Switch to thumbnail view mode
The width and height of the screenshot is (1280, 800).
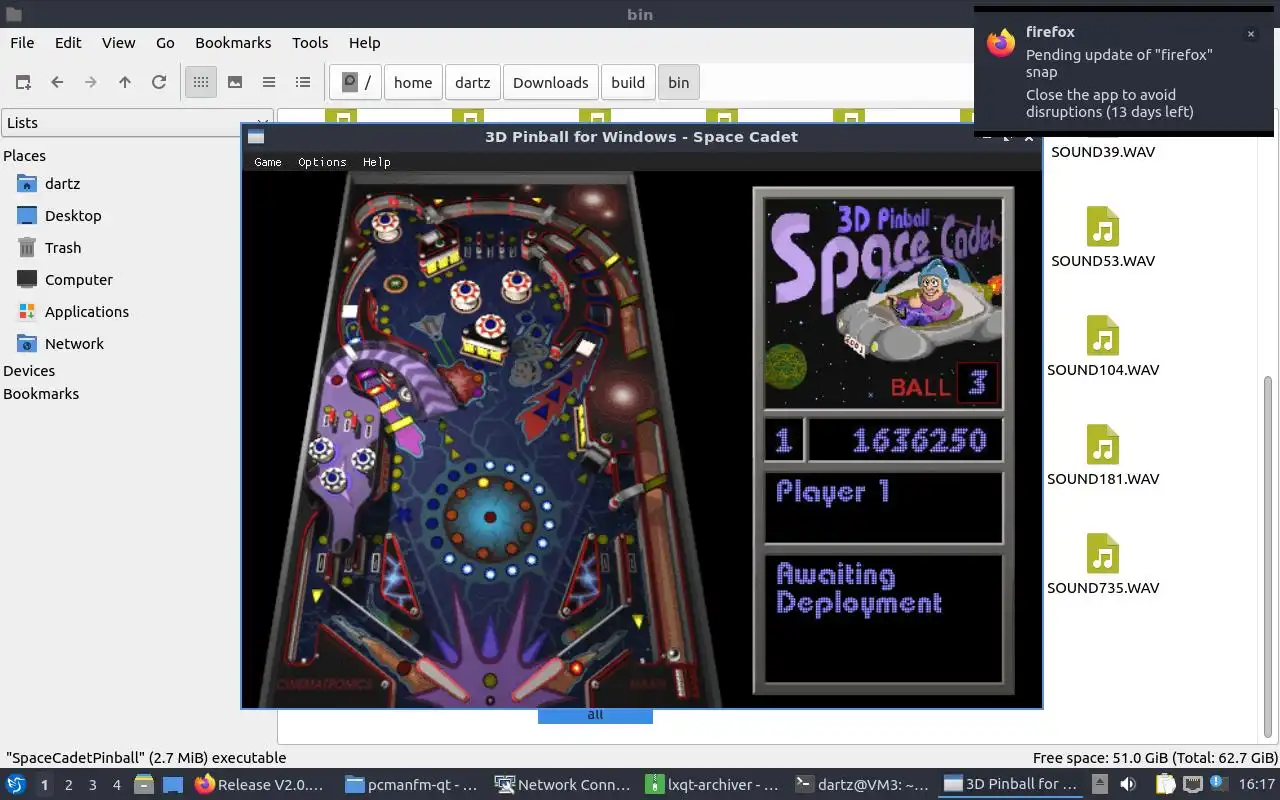click(235, 82)
